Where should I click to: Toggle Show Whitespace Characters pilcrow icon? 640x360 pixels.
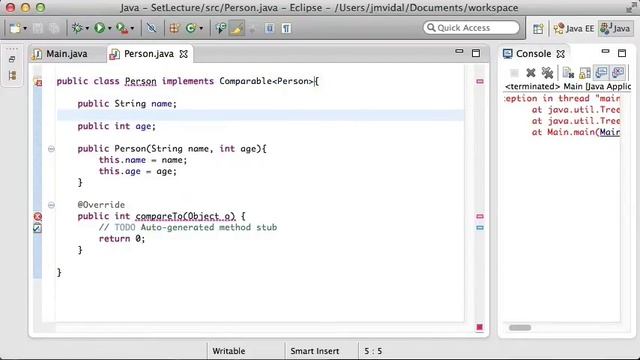click(287, 28)
